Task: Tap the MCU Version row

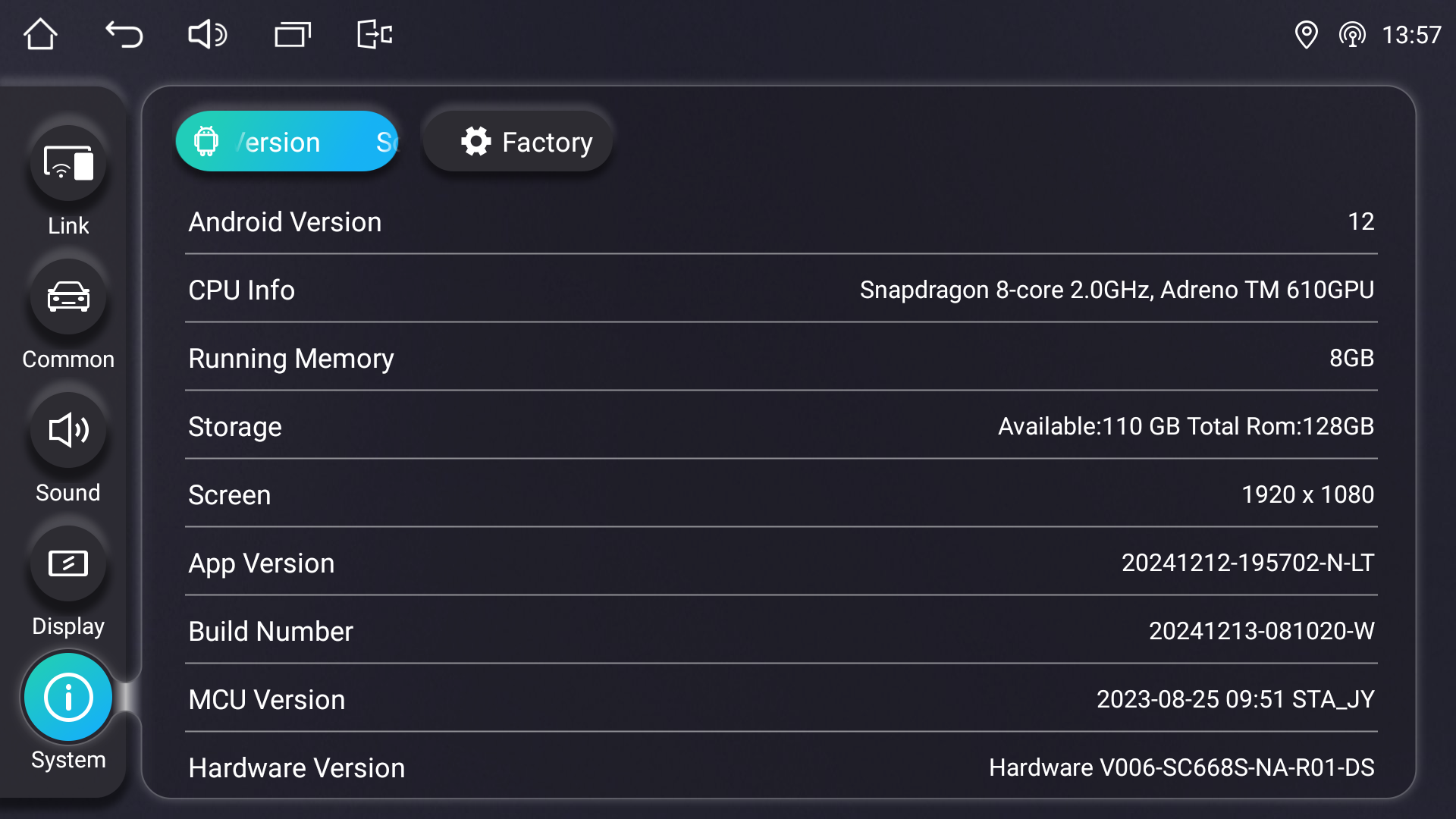Action: 781,699
